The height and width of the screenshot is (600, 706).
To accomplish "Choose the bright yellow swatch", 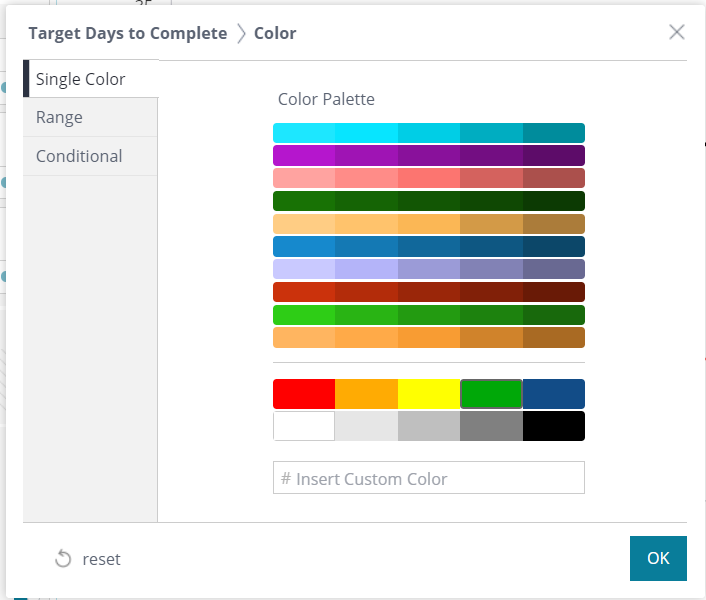I will [428, 394].
